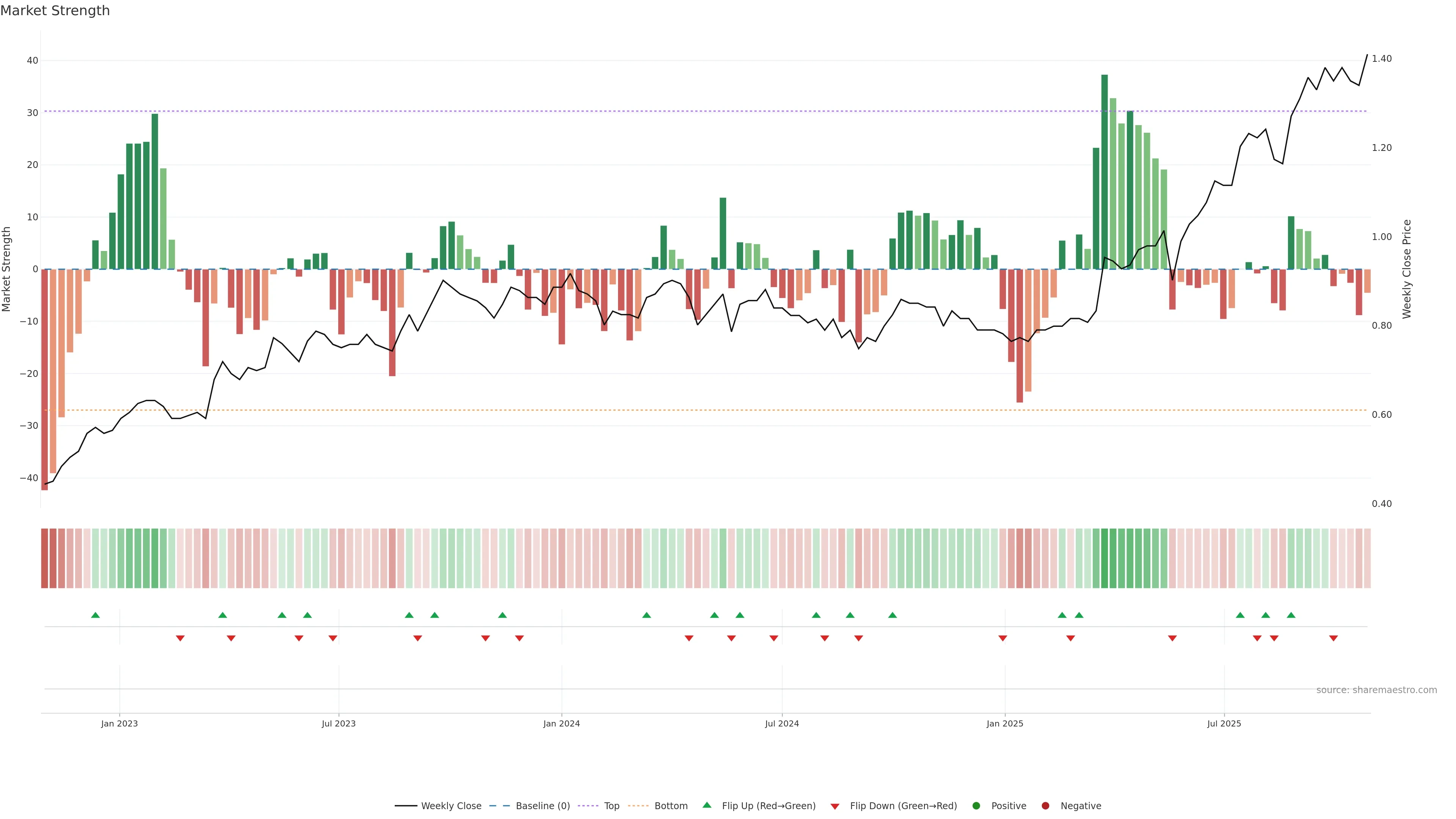Click the tallest green bar above 30
The height and width of the screenshot is (819, 1456).
(x=1105, y=169)
